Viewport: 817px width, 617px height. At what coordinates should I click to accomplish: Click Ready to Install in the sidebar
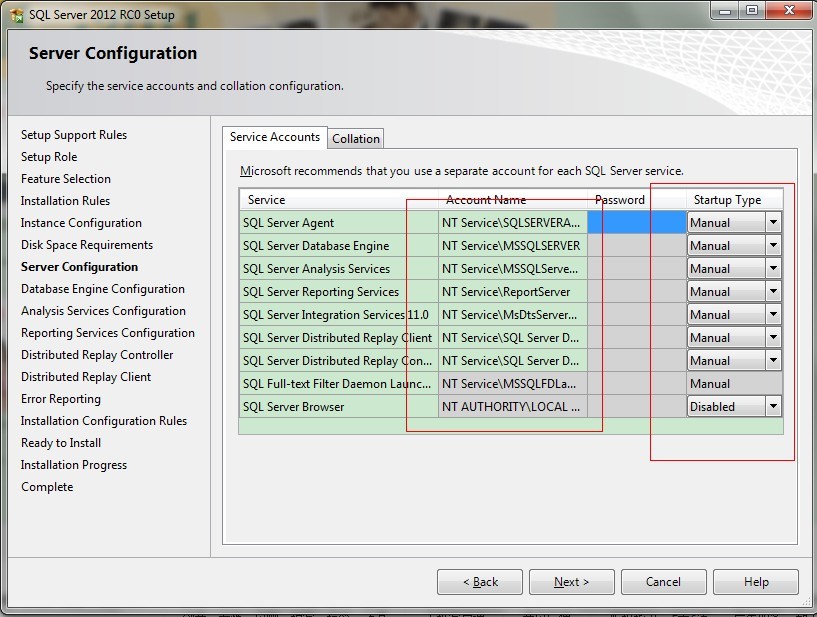coord(60,443)
